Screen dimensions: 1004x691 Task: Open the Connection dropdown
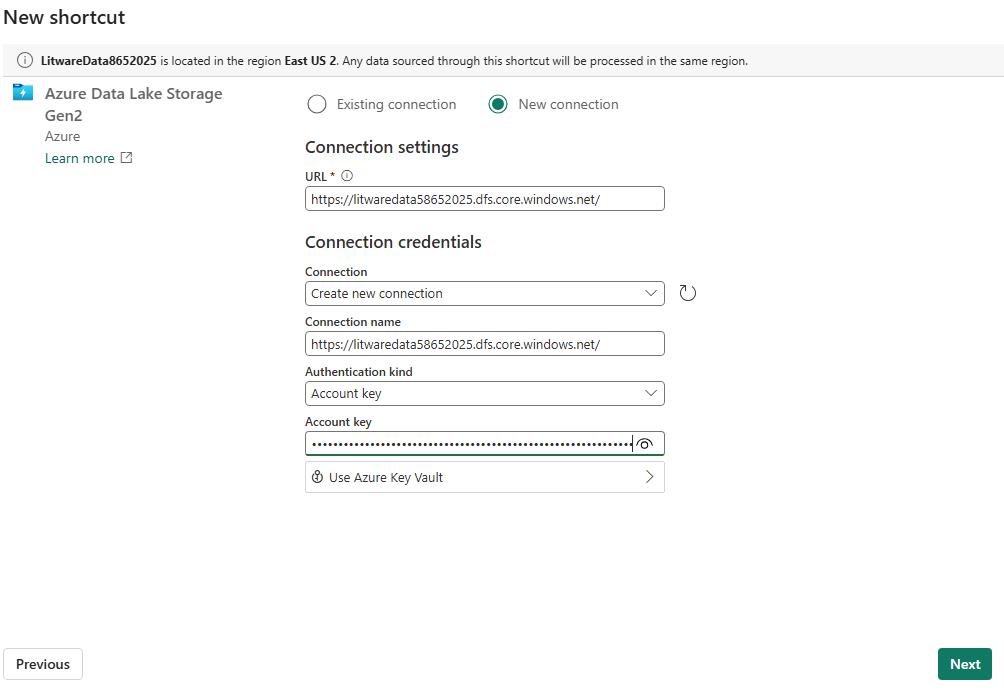coord(485,293)
